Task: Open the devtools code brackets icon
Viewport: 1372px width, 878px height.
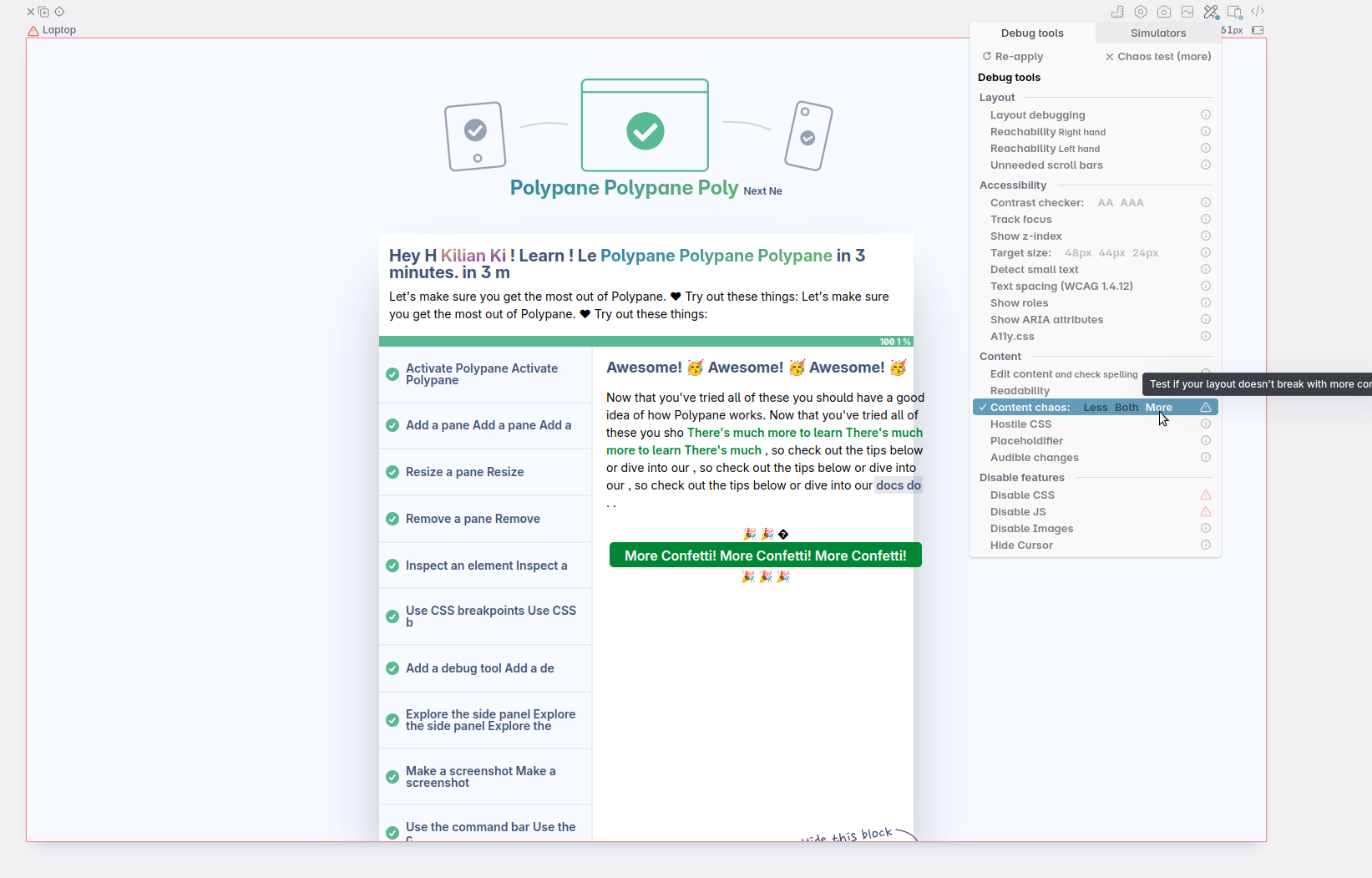Action: click(x=1258, y=12)
